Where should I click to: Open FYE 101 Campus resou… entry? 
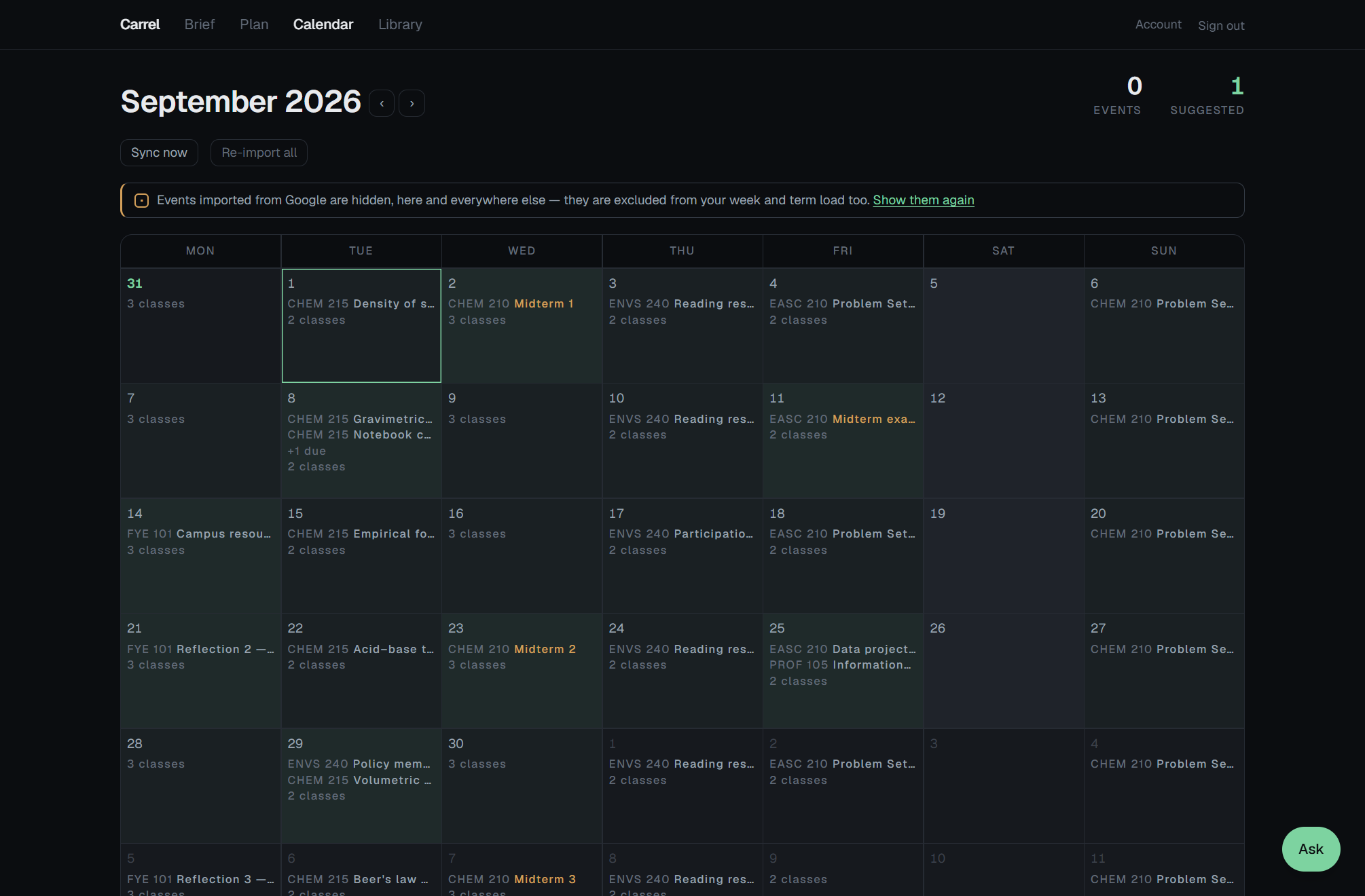199,534
